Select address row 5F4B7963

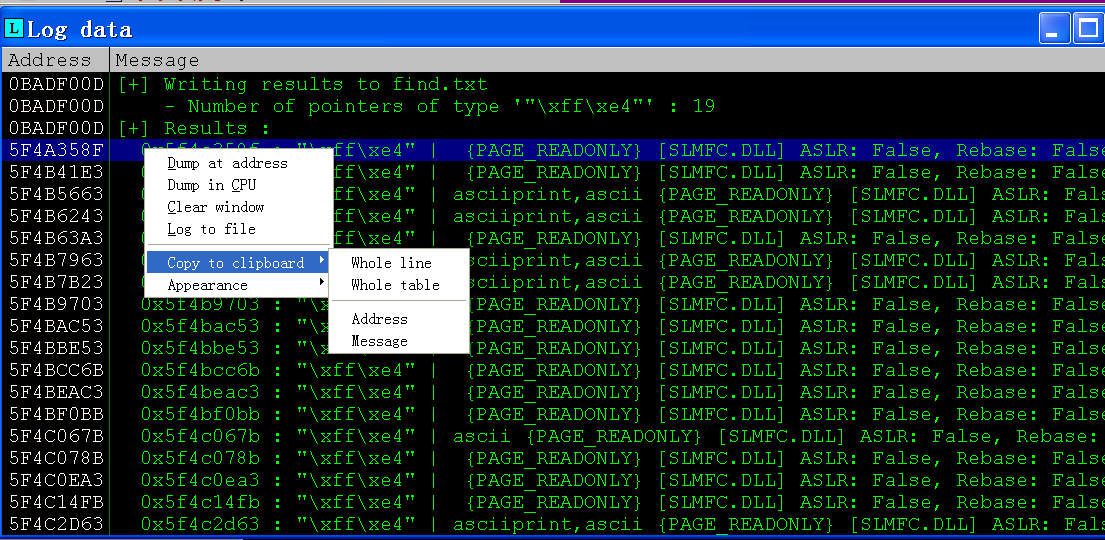[x=56, y=260]
